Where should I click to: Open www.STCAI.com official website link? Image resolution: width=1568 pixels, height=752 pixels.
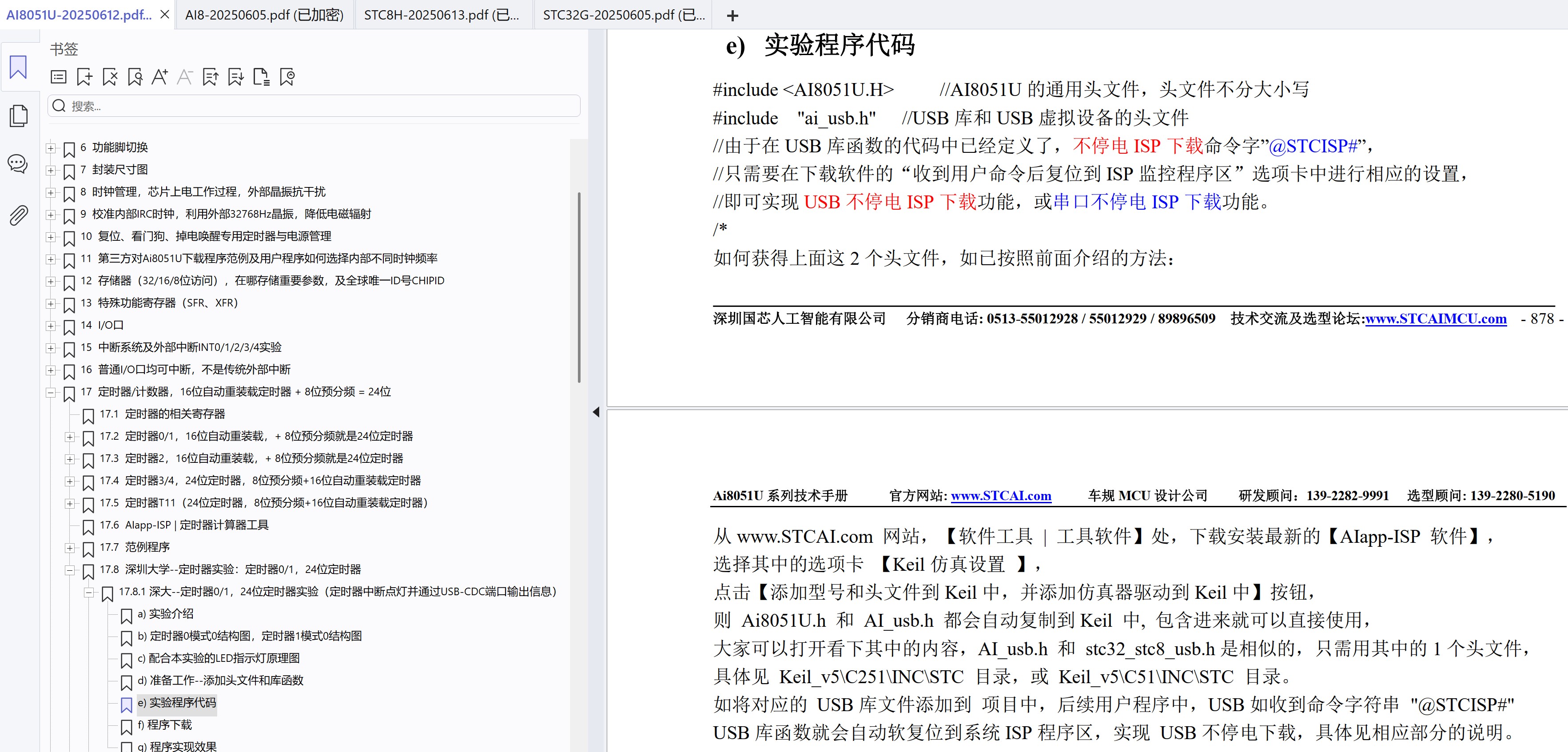click(1001, 496)
